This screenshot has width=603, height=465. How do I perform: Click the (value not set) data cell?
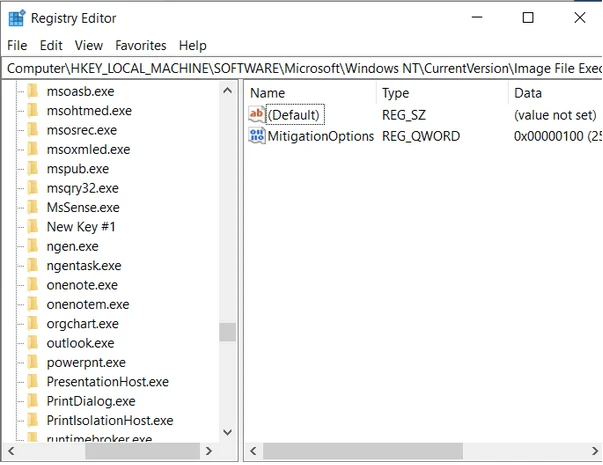tap(555, 115)
